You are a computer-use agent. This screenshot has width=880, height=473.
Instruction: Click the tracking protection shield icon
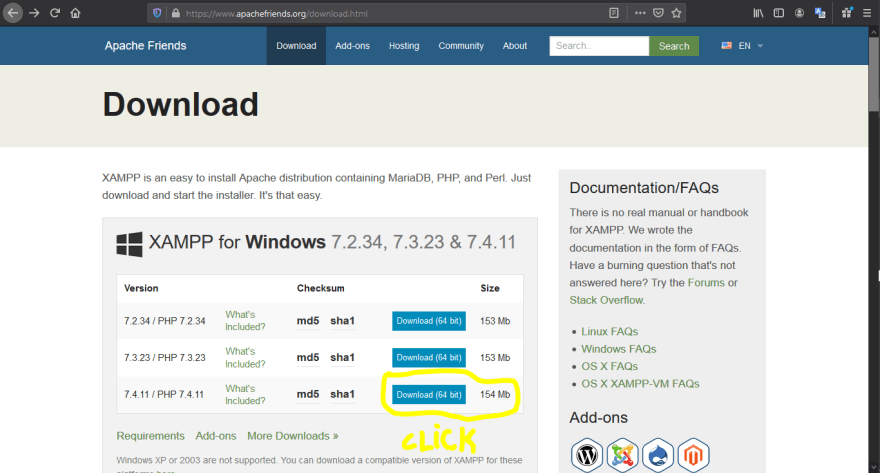click(x=157, y=13)
